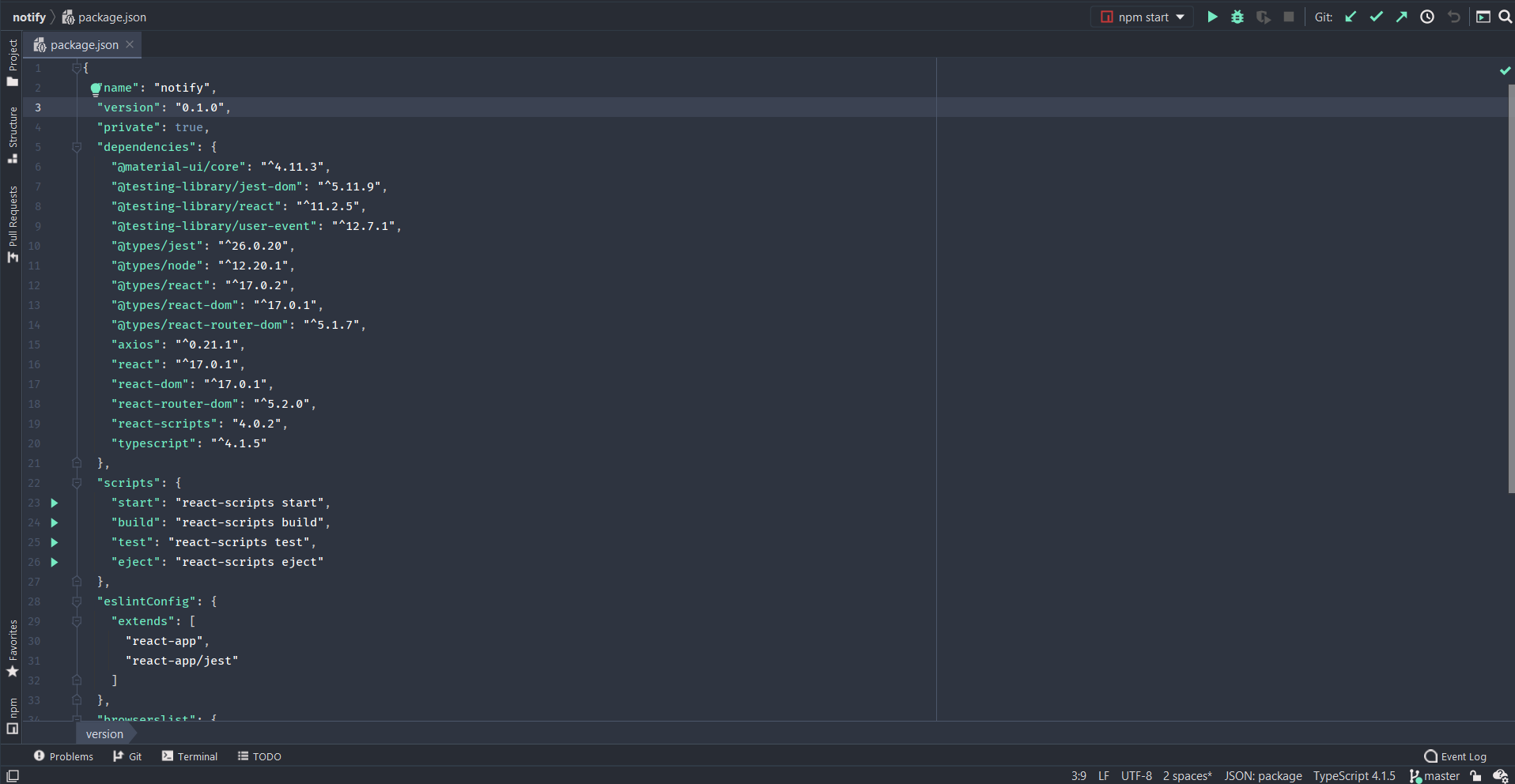Change the UTF-8 file encoding
The height and width of the screenshot is (784, 1515).
tap(1136, 776)
